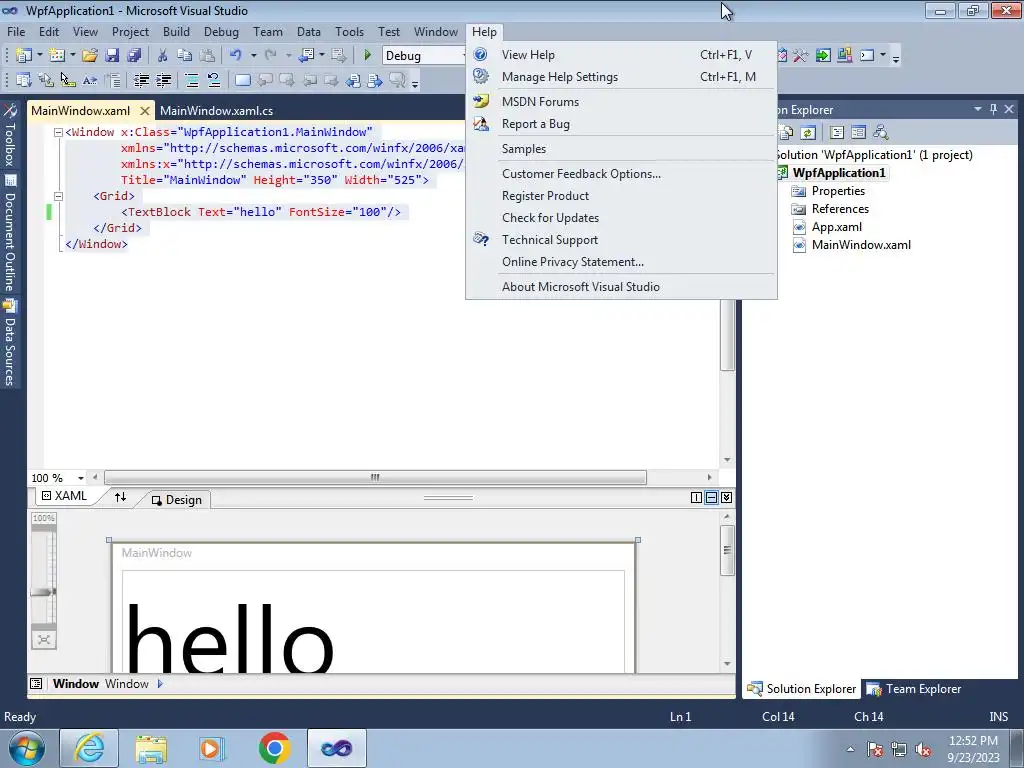Comment out the selected lines icon
The height and width of the screenshot is (768, 1024).
pyautogui.click(x=192, y=80)
